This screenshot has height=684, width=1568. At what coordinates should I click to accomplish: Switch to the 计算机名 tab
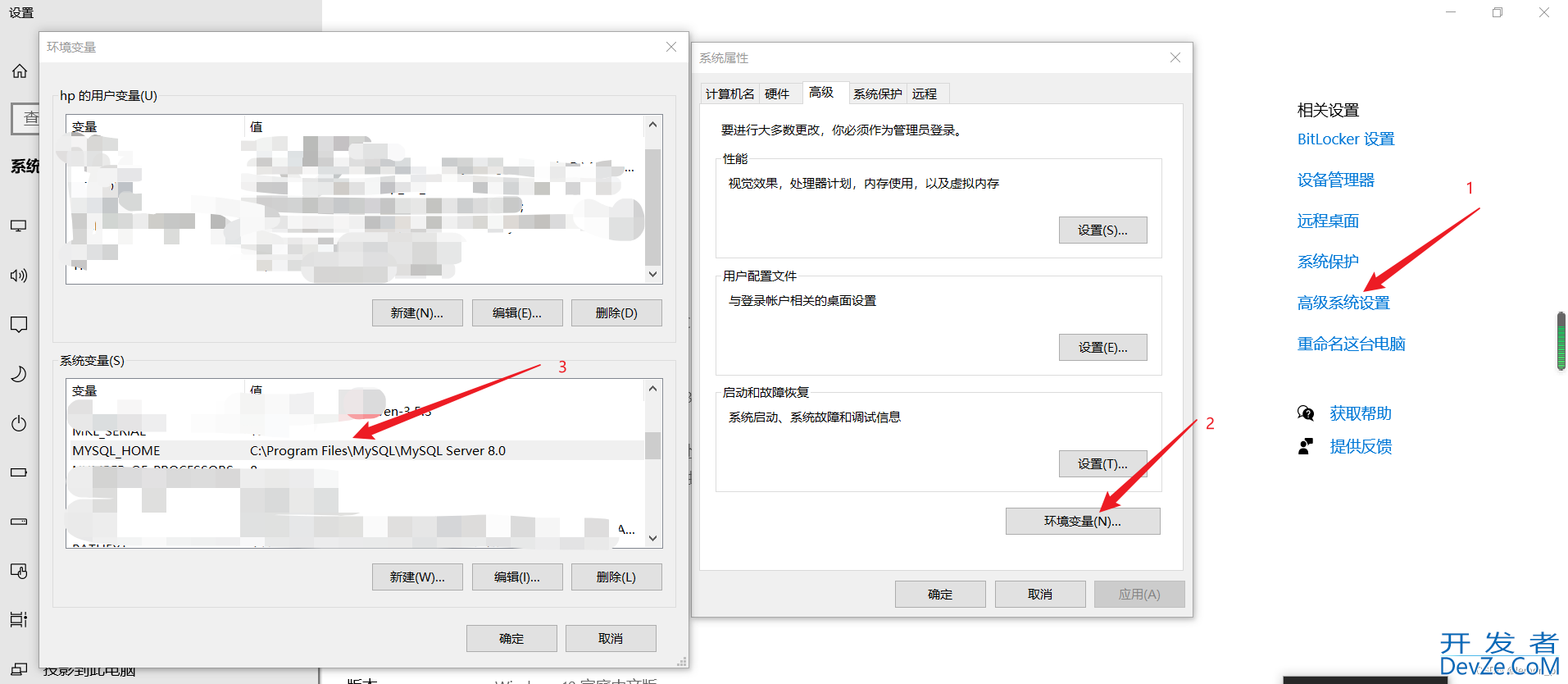pos(729,94)
